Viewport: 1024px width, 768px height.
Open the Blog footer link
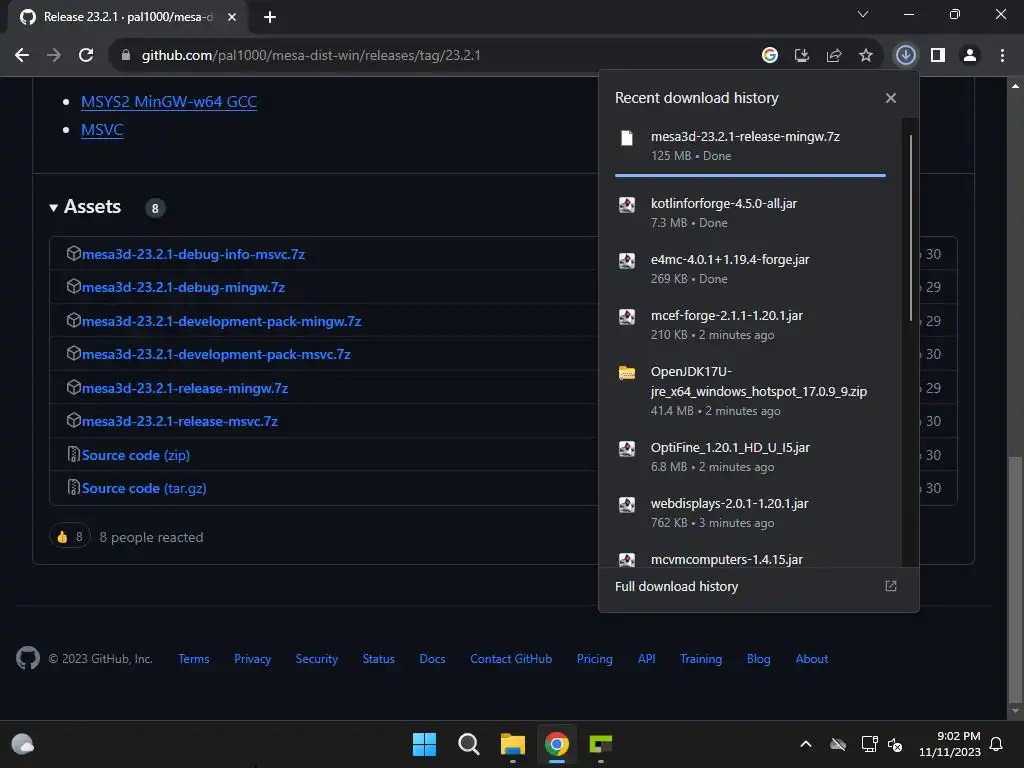tap(758, 659)
